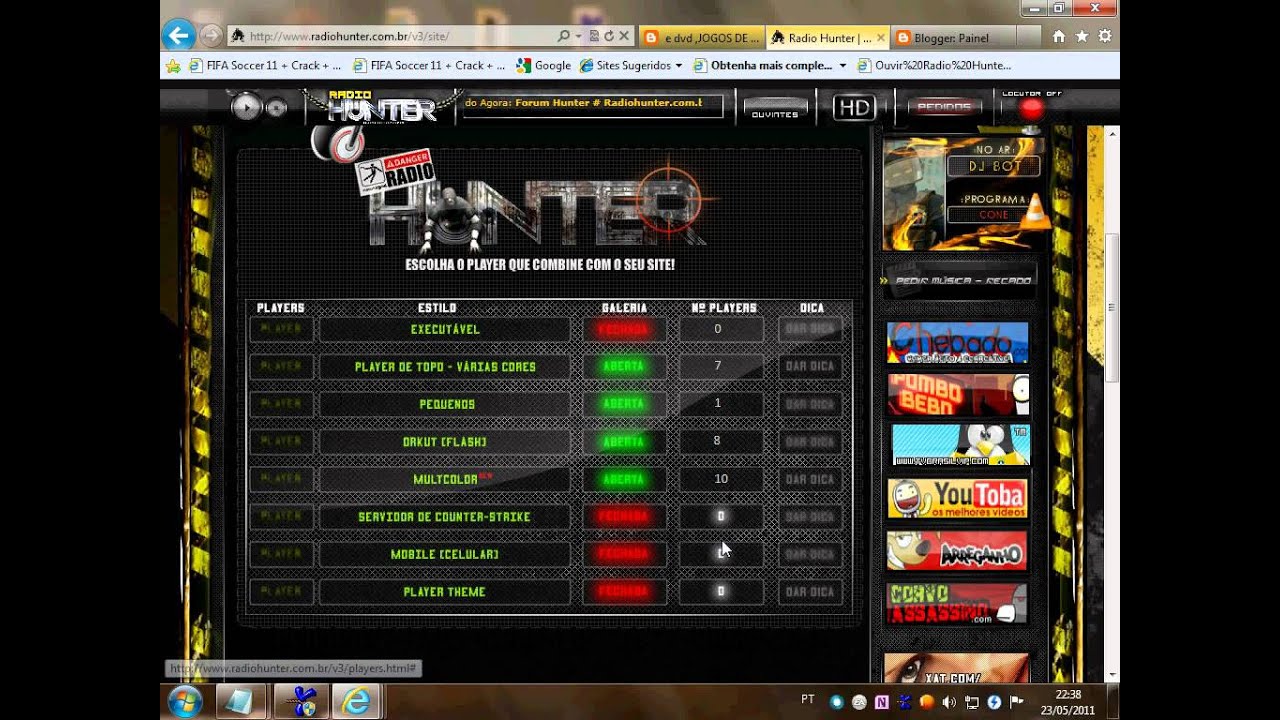This screenshot has height=720, width=1280.
Task: Open the Windows Start button
Action: coord(185,702)
